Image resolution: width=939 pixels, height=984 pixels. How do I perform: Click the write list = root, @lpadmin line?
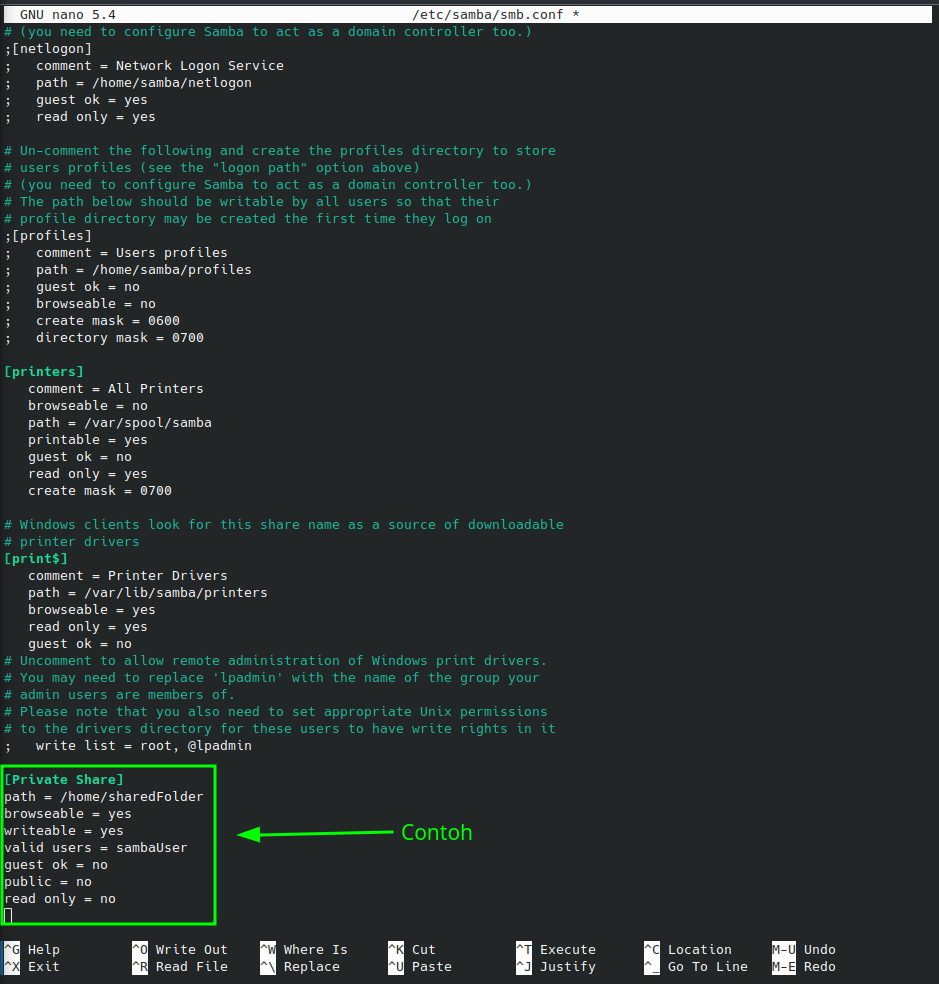point(144,746)
